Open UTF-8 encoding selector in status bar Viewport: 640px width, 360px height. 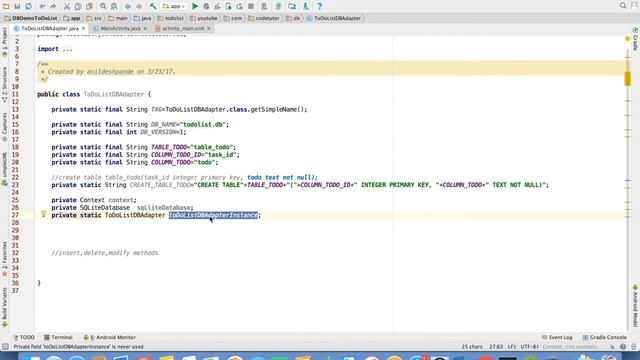529,347
